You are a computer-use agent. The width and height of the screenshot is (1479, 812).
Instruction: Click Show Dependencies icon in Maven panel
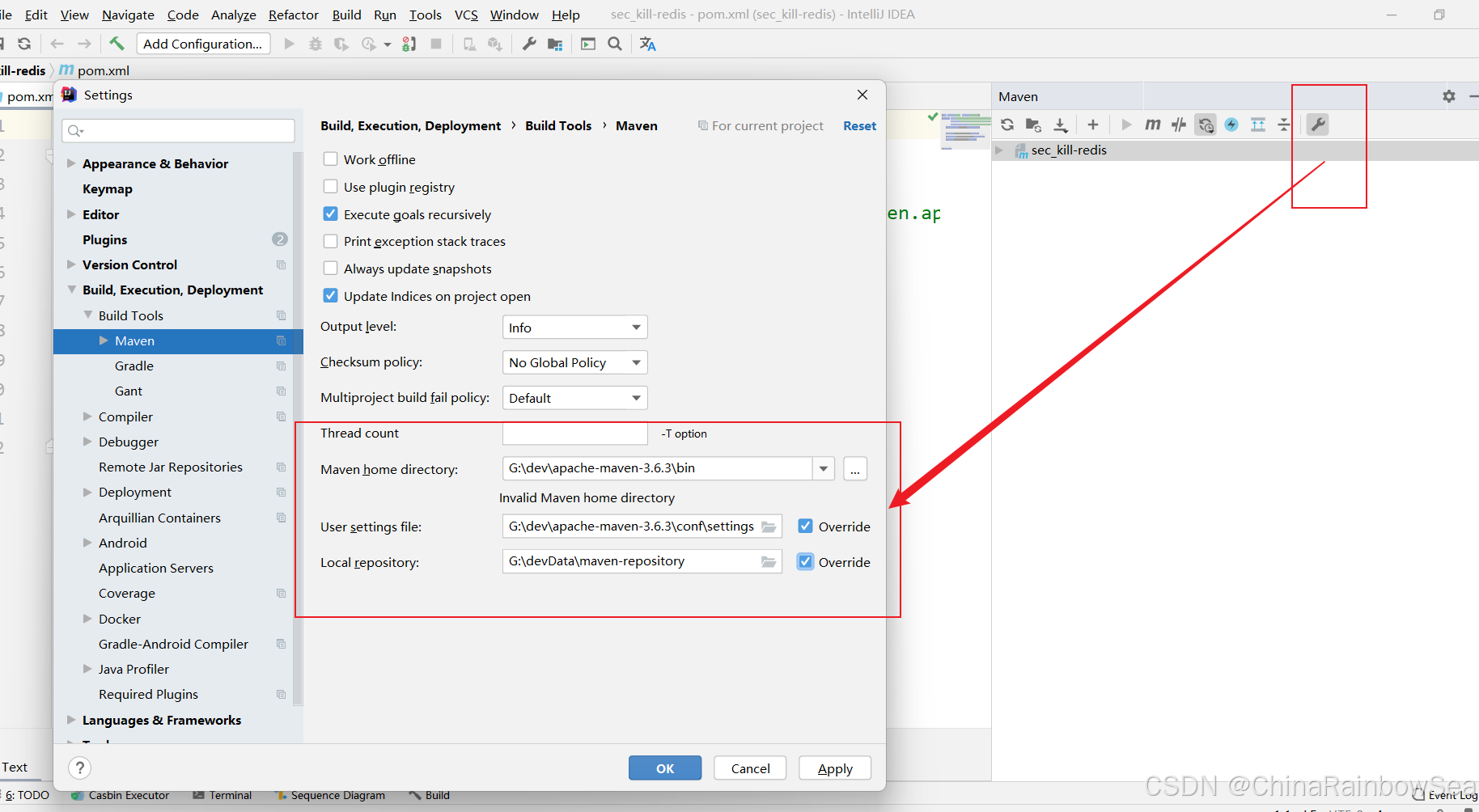[1258, 125]
